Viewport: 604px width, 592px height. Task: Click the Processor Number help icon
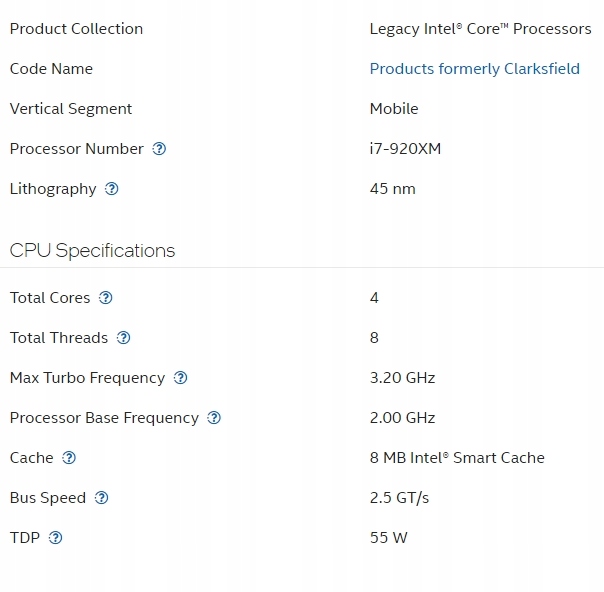tap(159, 149)
